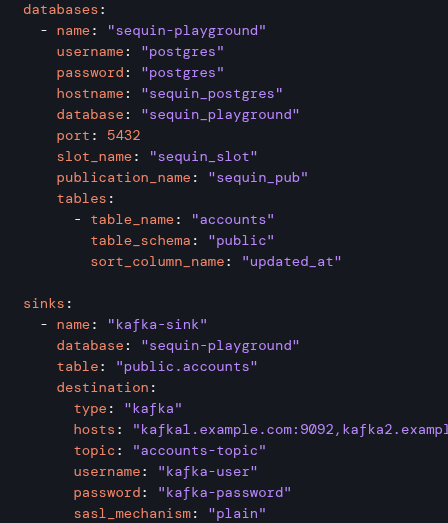
Task: Click the port number 5432
Action: [x=124, y=136]
